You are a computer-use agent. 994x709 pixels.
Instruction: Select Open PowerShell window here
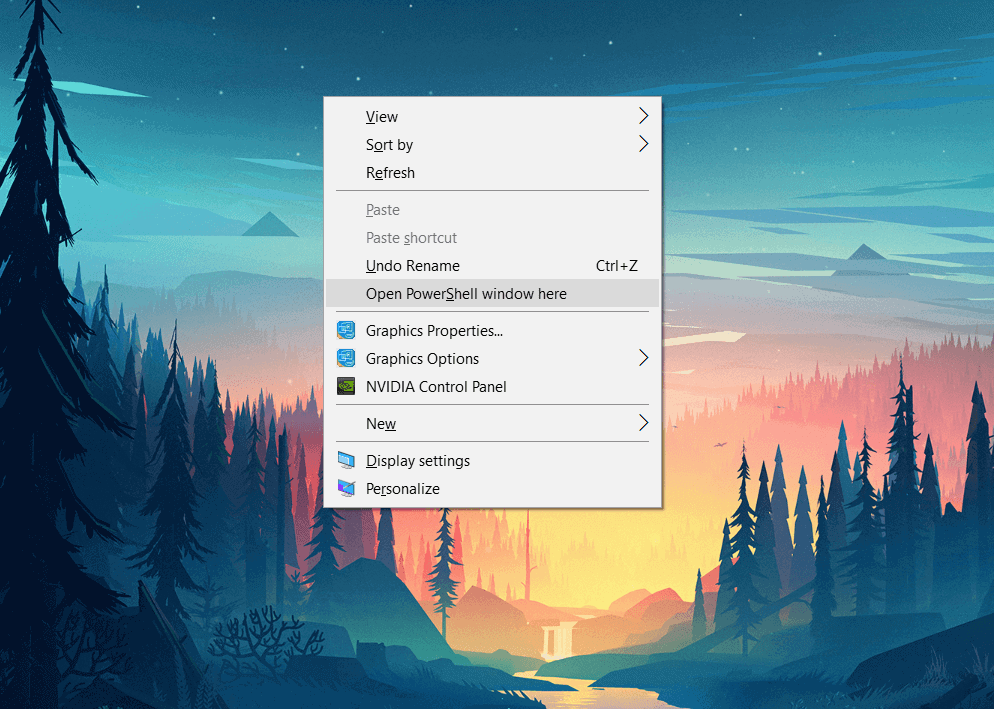click(x=492, y=294)
